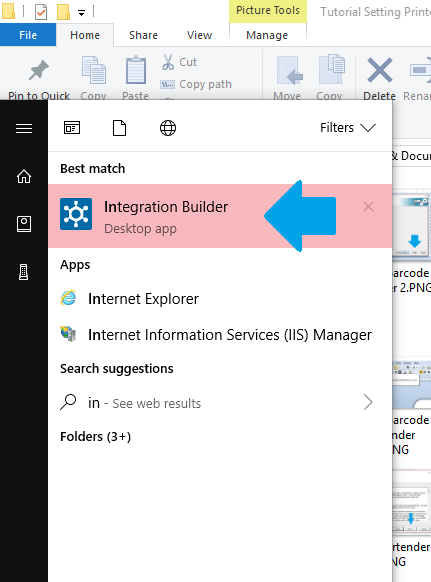Click the tower device icon in sidebar
431x582 pixels.
tap(24, 272)
